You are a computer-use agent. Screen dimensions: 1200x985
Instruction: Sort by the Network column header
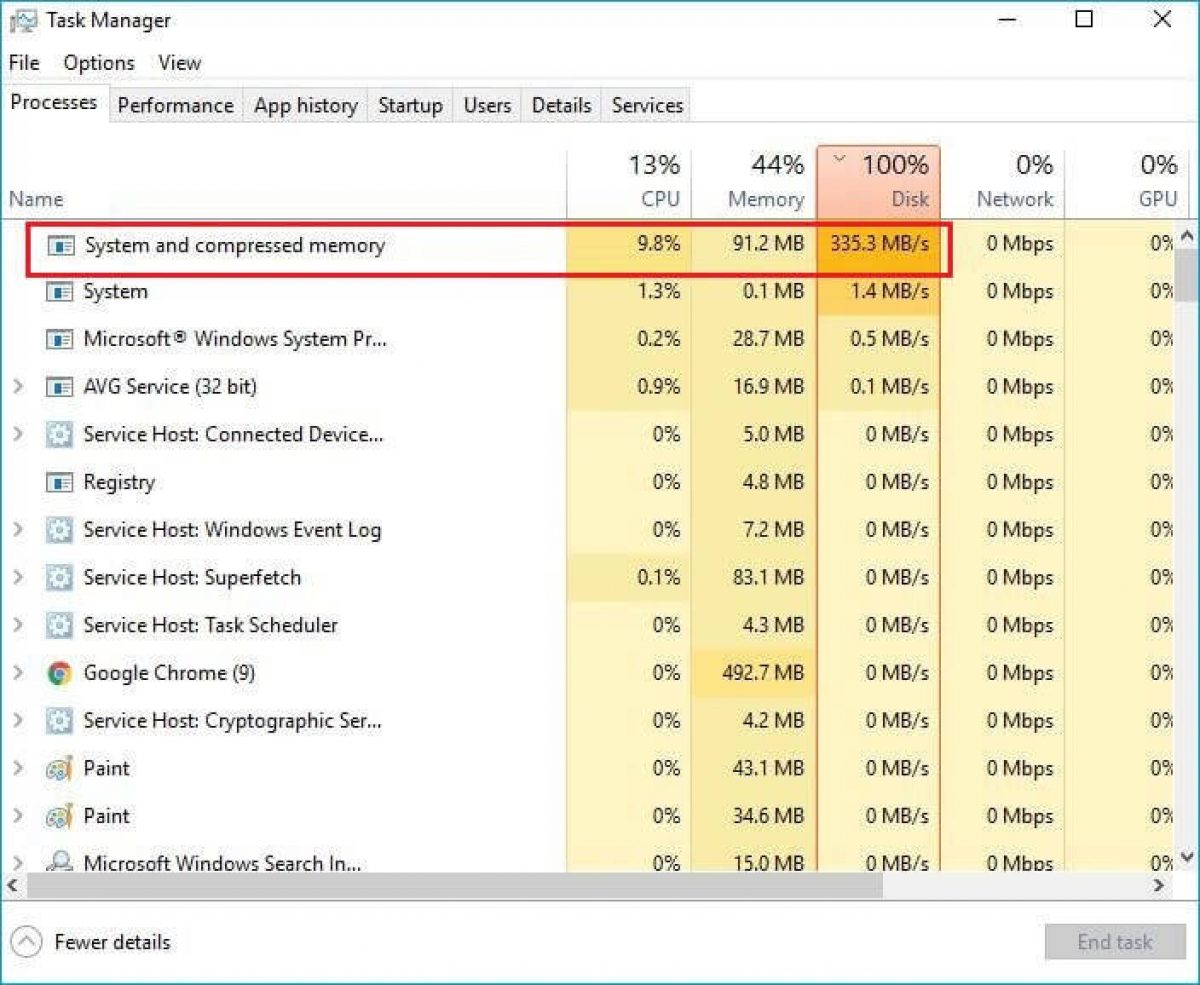[1002, 184]
